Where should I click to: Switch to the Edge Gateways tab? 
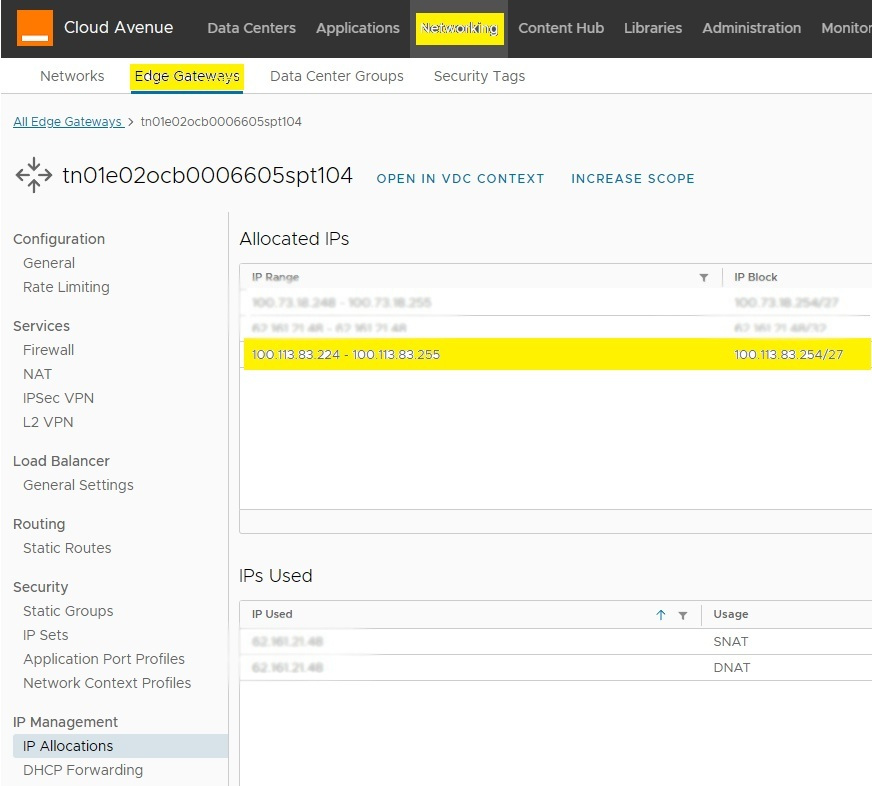coord(187,76)
